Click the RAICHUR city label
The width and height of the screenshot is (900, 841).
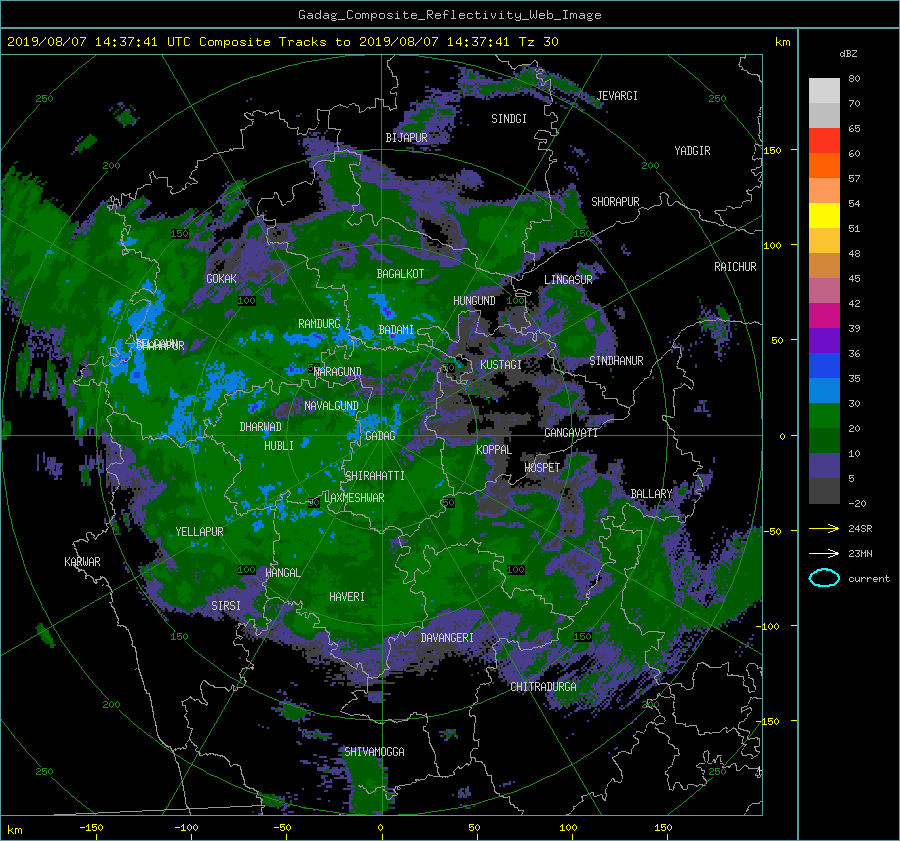735,267
